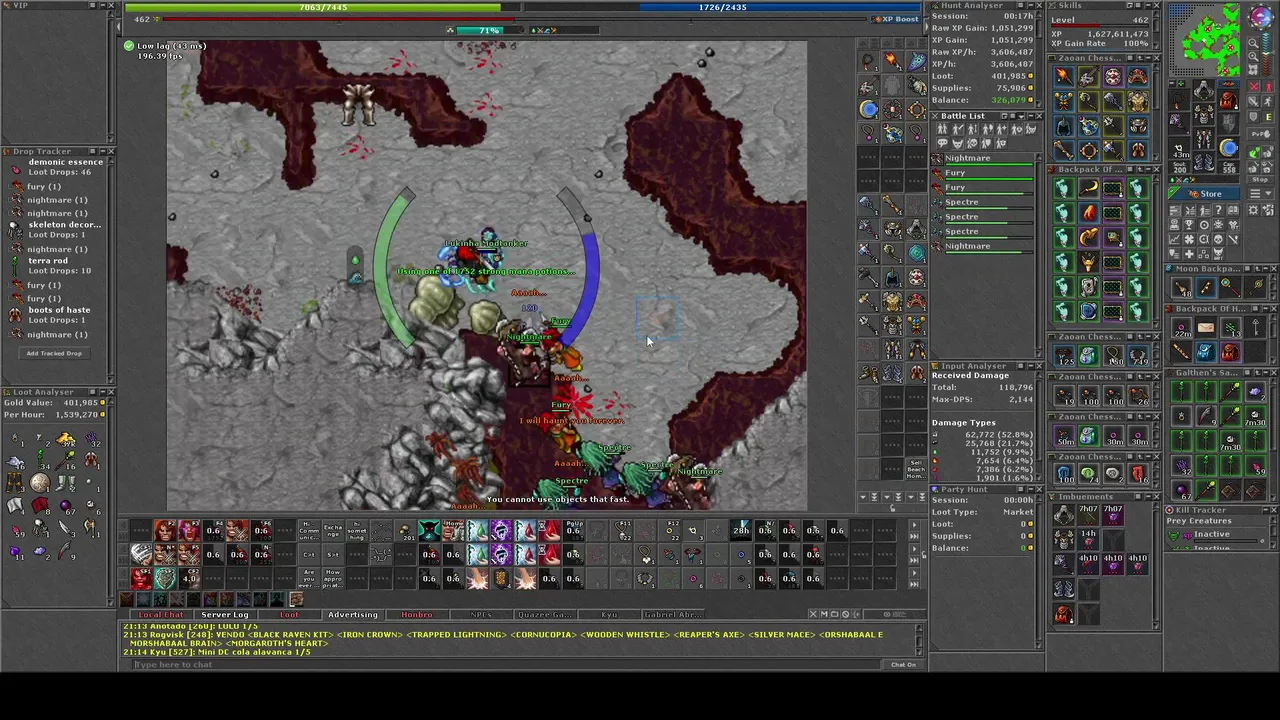Select the stand (red figure) chase mode

tap(1268, 87)
